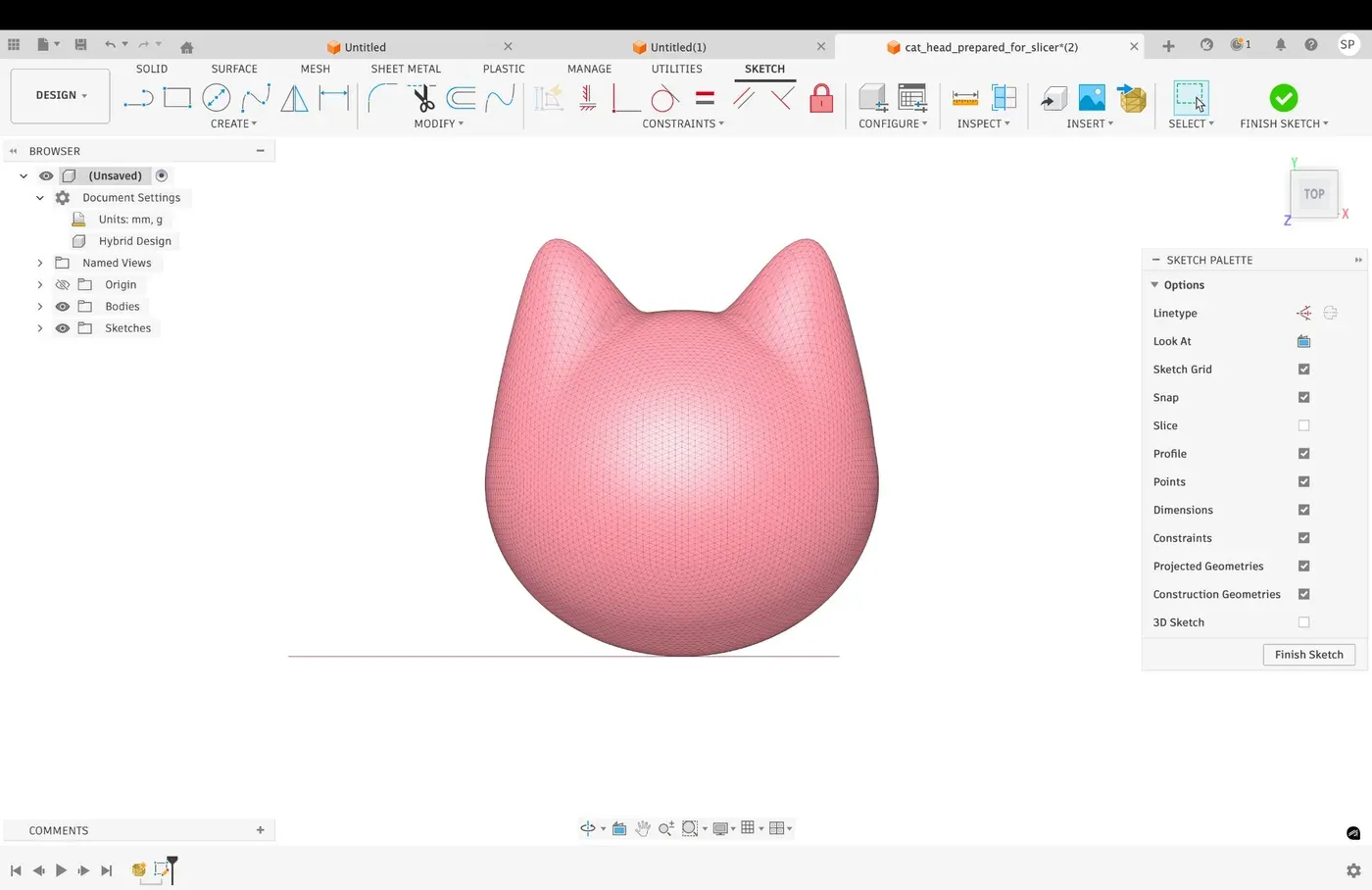Collapse the Options section in Sketch Palette
This screenshot has height=890, width=1372.
pyautogui.click(x=1154, y=285)
